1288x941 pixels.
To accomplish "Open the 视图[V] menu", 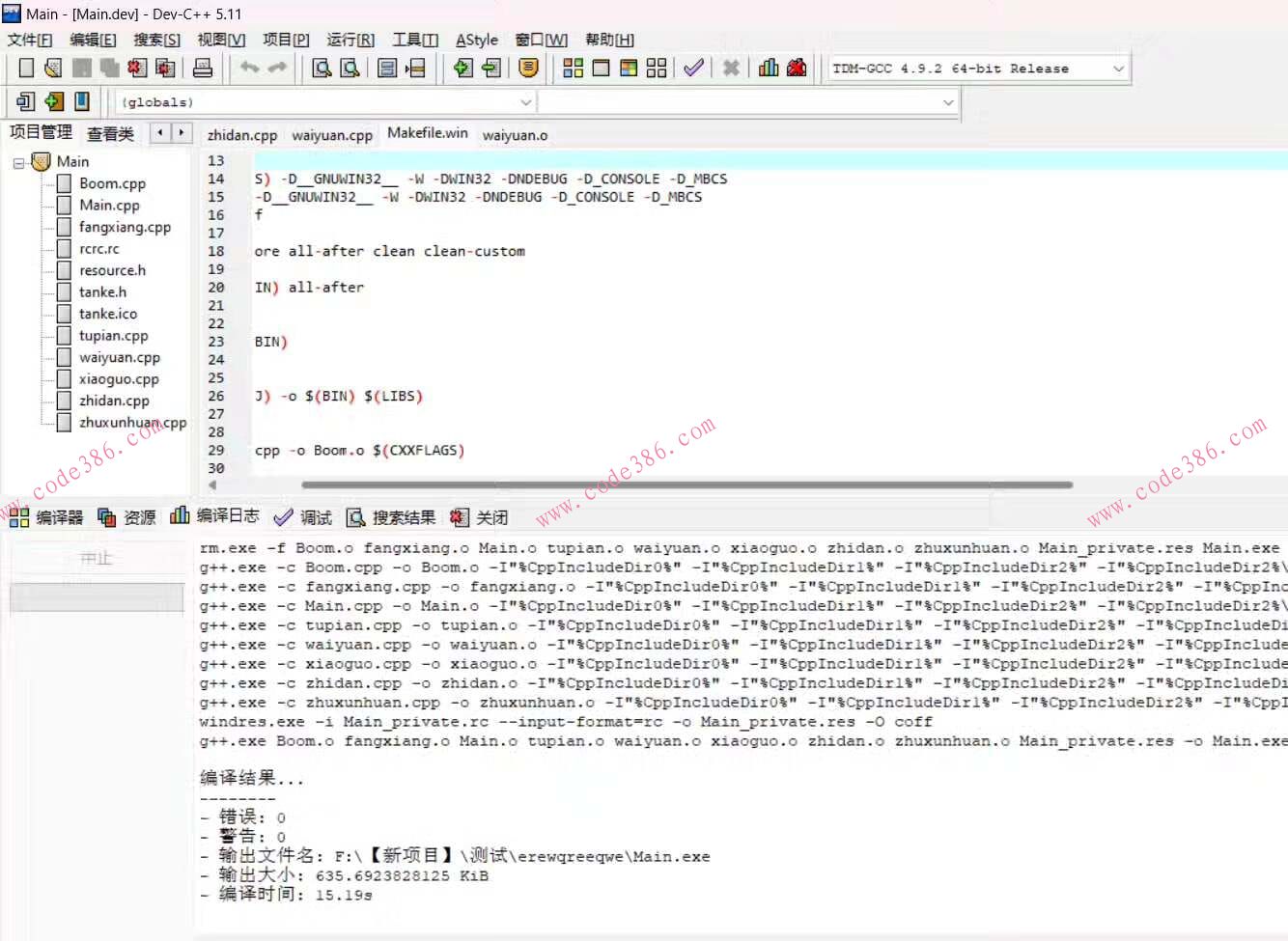I will point(221,40).
